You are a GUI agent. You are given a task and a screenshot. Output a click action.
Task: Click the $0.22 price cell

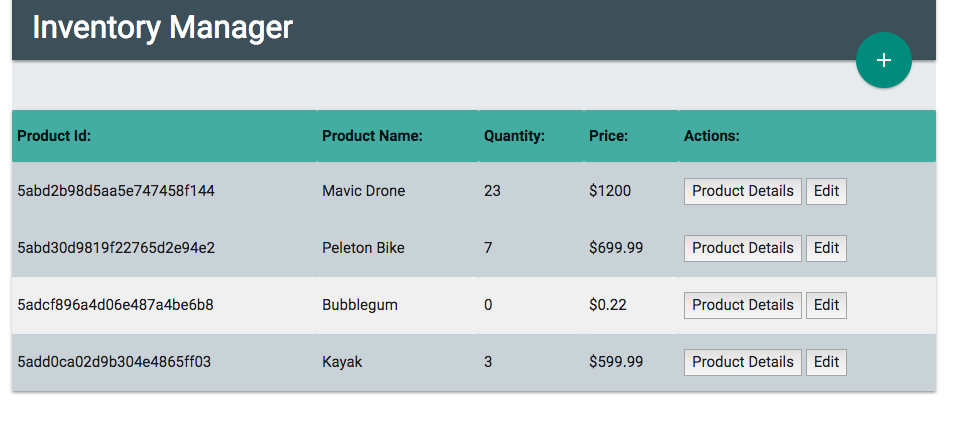(607, 305)
